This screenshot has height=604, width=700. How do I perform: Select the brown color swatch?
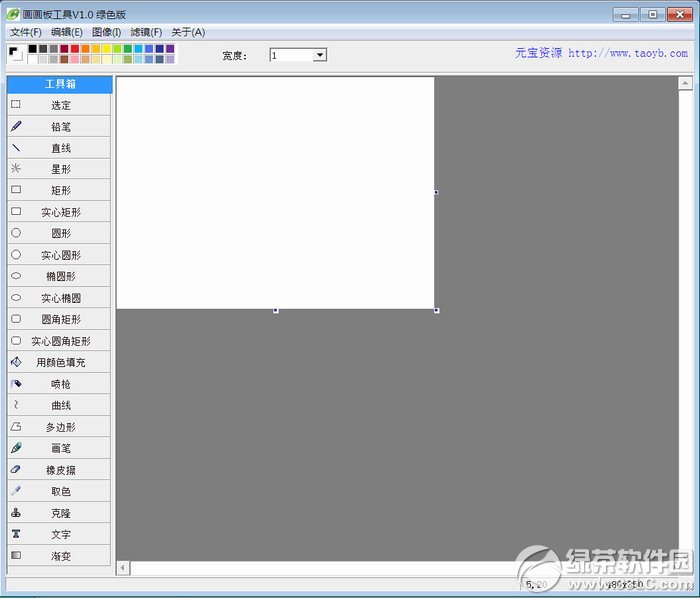64,59
